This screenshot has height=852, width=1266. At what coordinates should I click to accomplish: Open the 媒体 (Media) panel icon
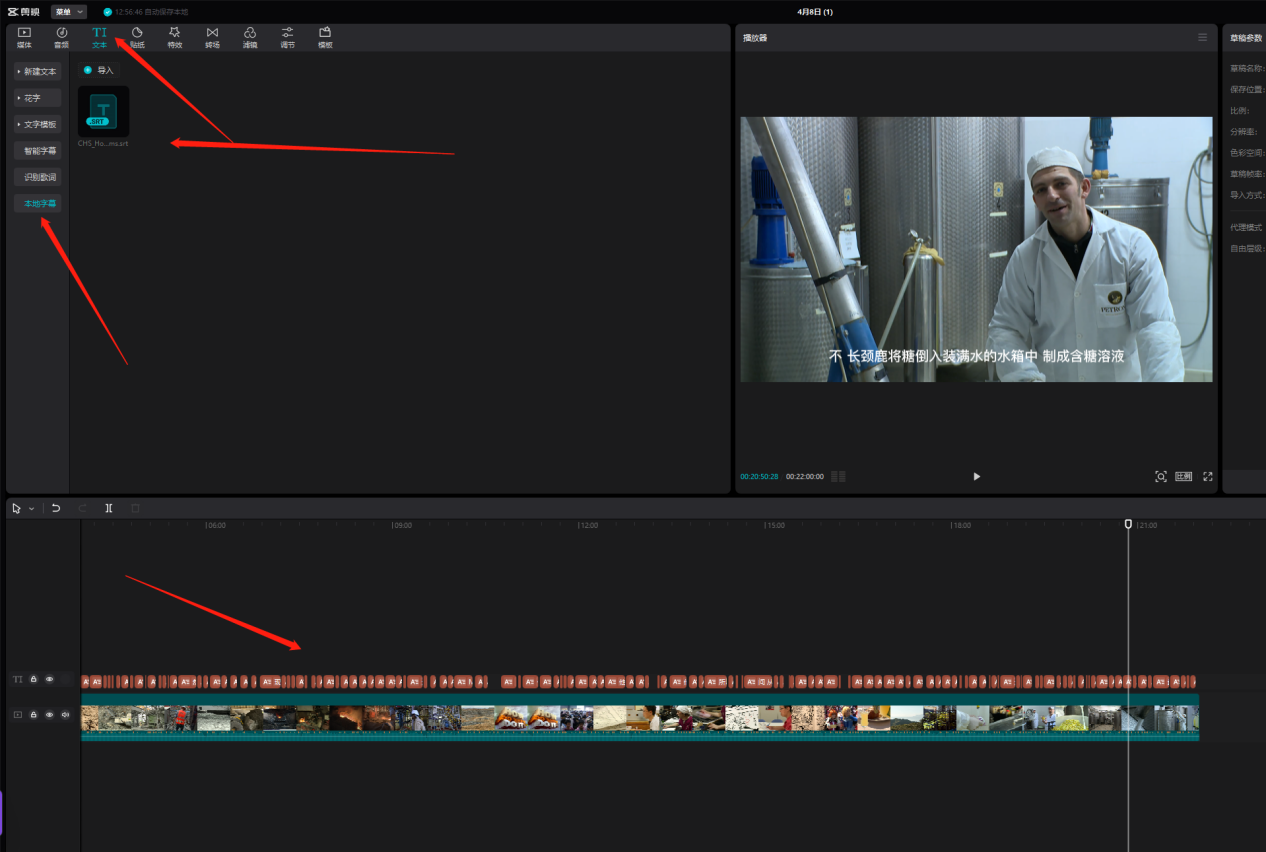point(24,37)
